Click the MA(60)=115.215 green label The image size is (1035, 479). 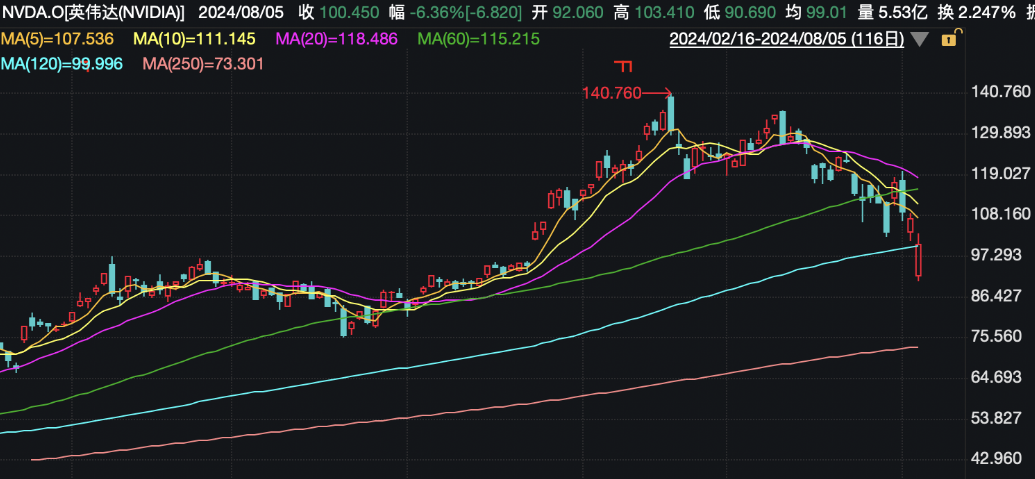coord(478,40)
